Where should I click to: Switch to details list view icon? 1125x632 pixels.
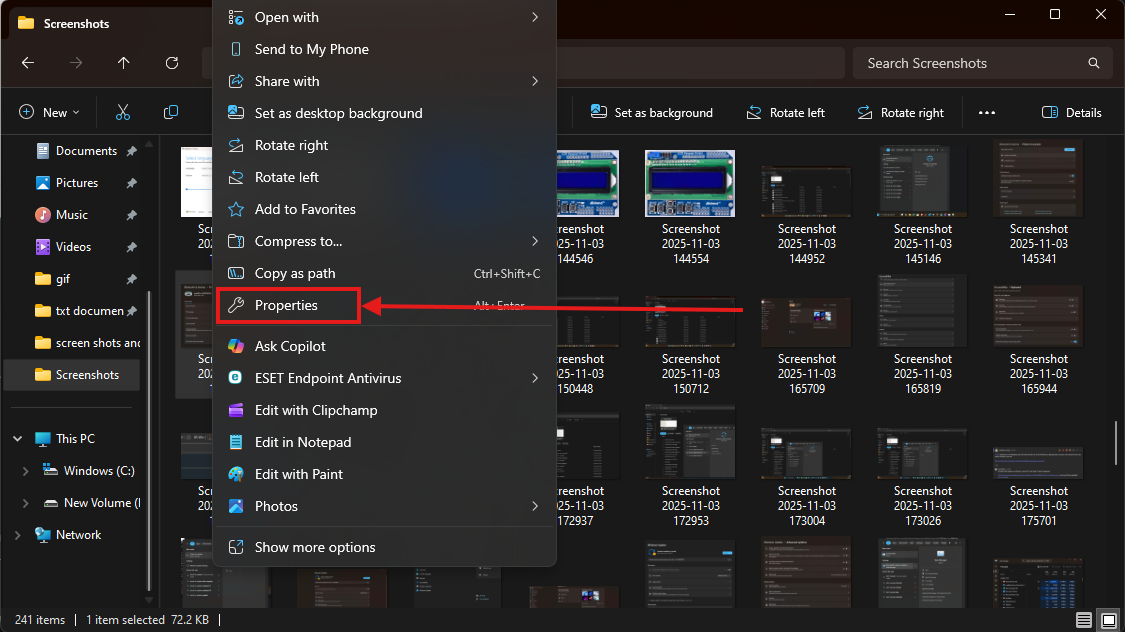pos(1083,620)
